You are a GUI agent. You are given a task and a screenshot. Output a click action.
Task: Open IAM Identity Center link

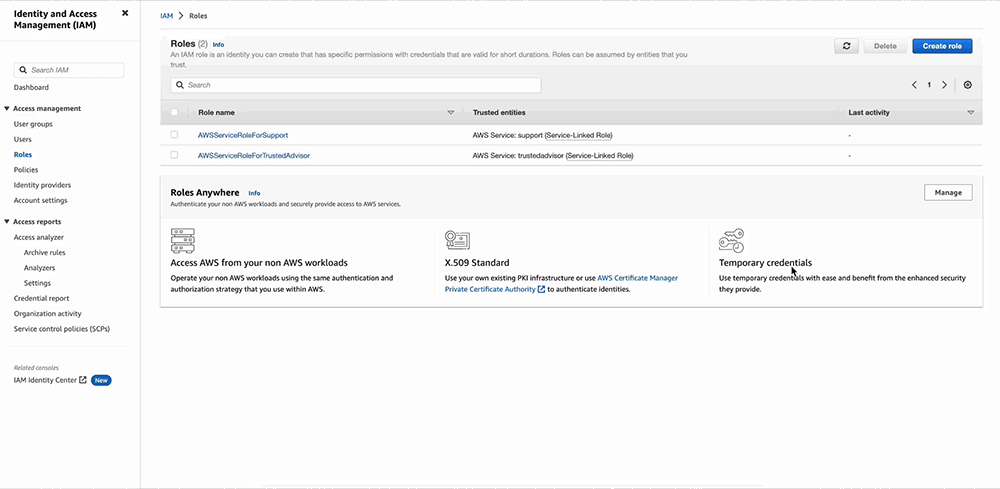pyautogui.click(x=45, y=380)
